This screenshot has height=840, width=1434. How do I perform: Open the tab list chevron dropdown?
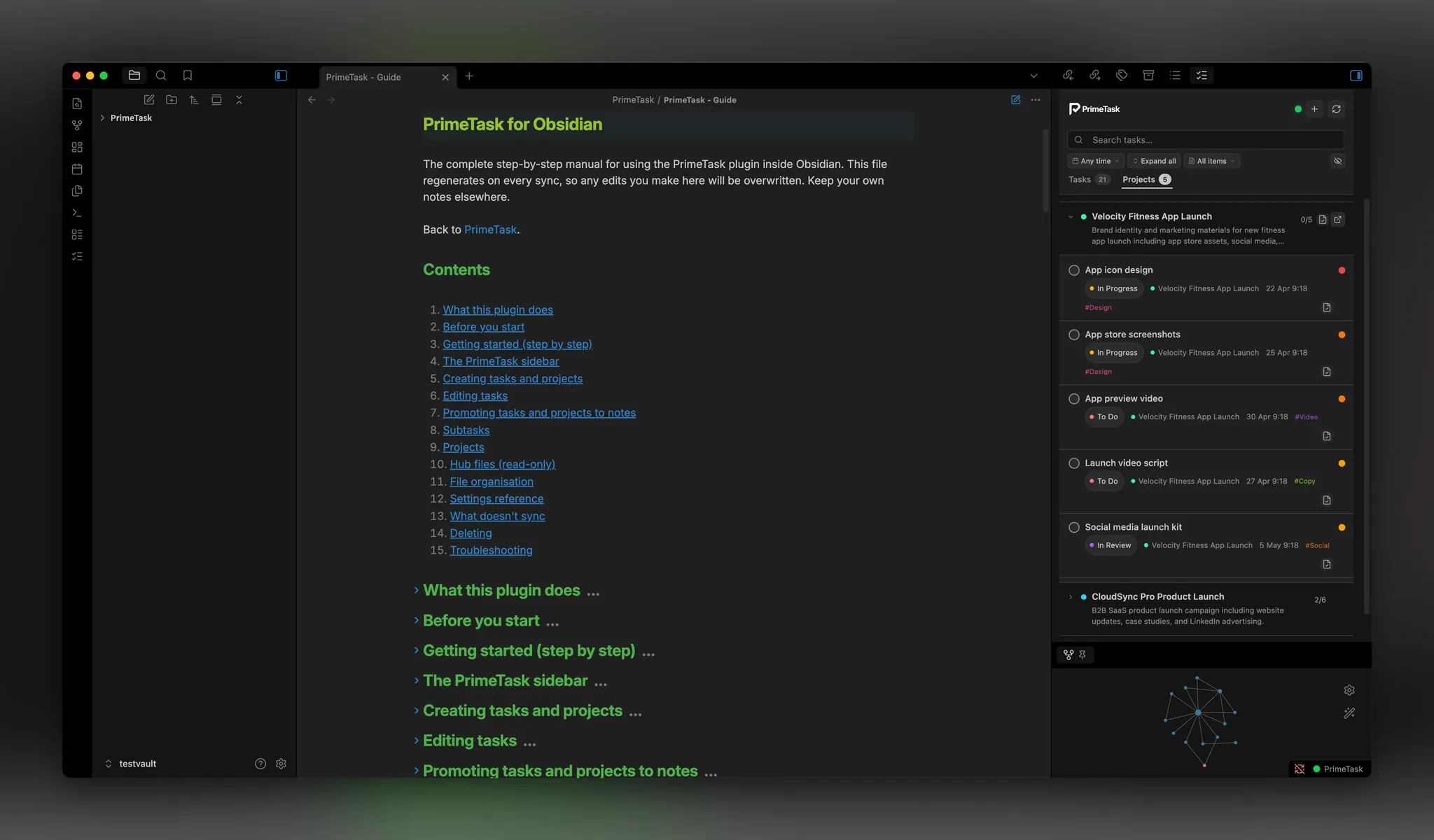[x=1033, y=76]
